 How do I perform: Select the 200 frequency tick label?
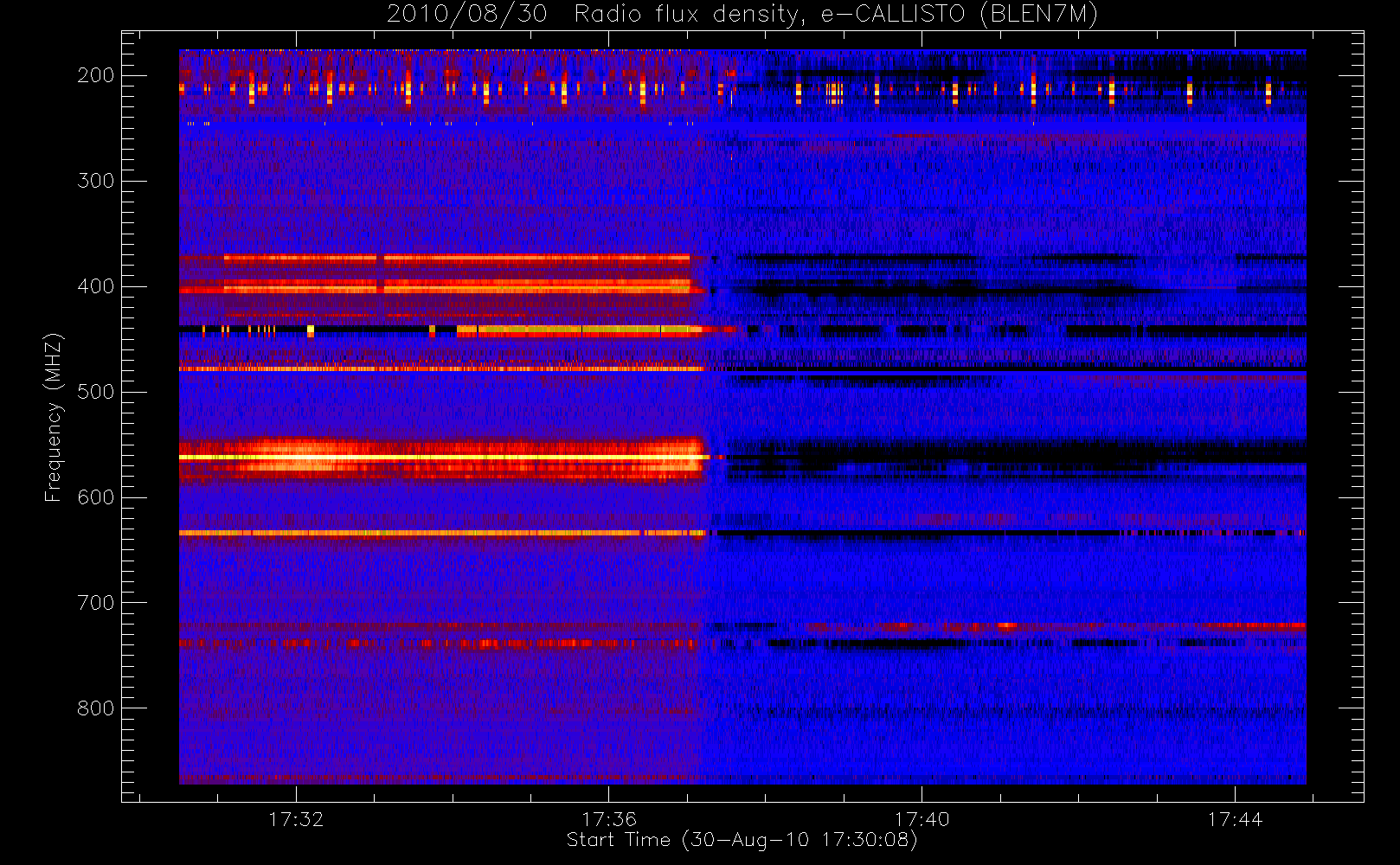tap(96, 75)
